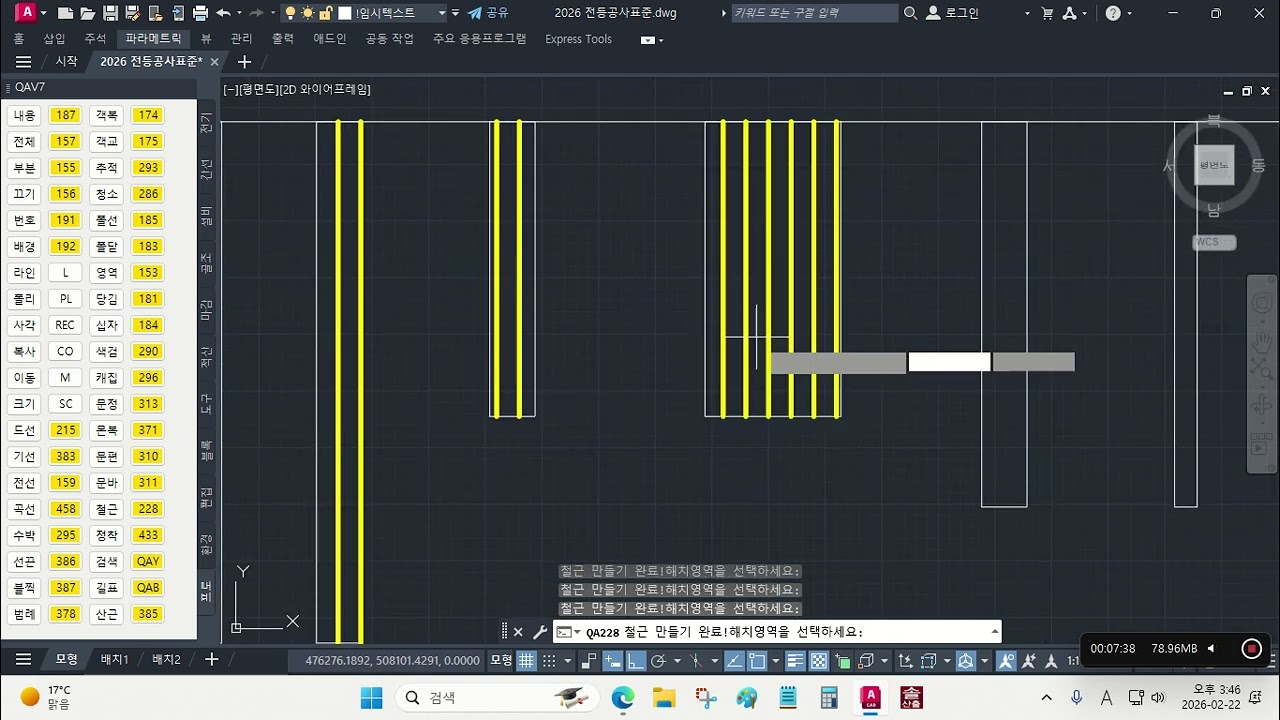Toggle lineweight display in status bar
Screen dimensions: 1280x720
[x=796, y=661]
